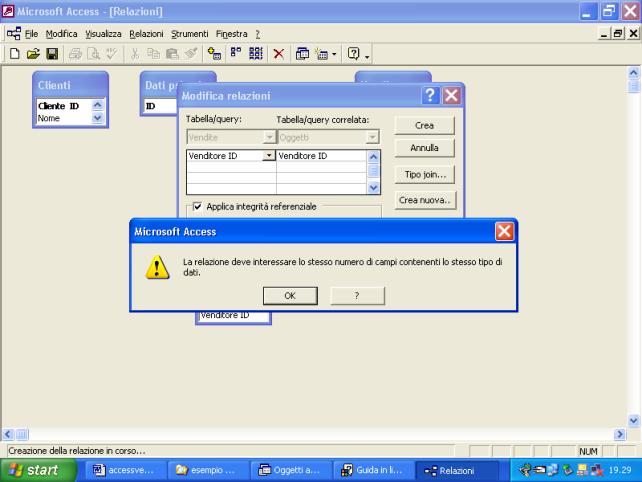Click the Print Preview toolbar icon

coord(94,54)
